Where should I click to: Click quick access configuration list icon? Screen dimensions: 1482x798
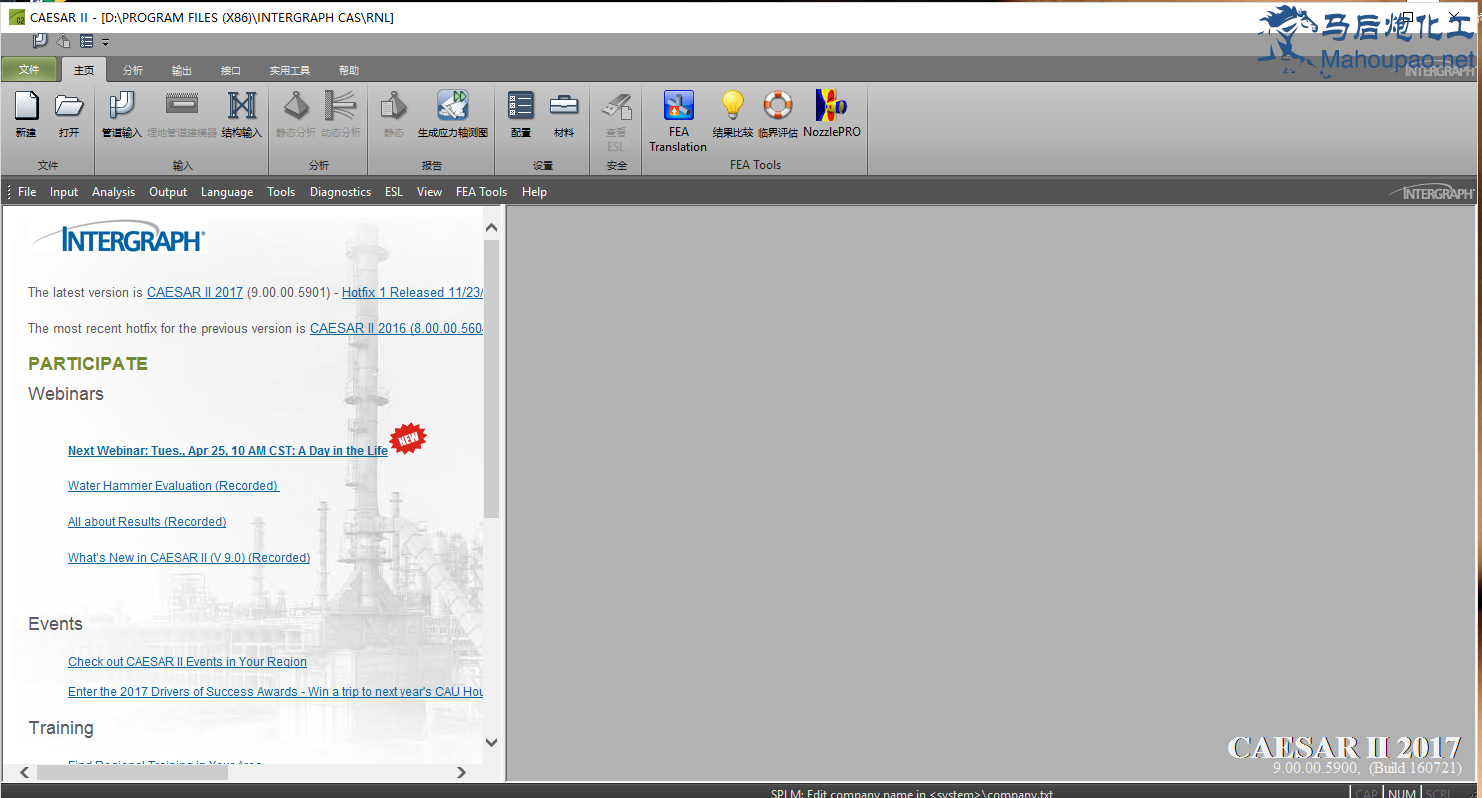tap(87, 41)
